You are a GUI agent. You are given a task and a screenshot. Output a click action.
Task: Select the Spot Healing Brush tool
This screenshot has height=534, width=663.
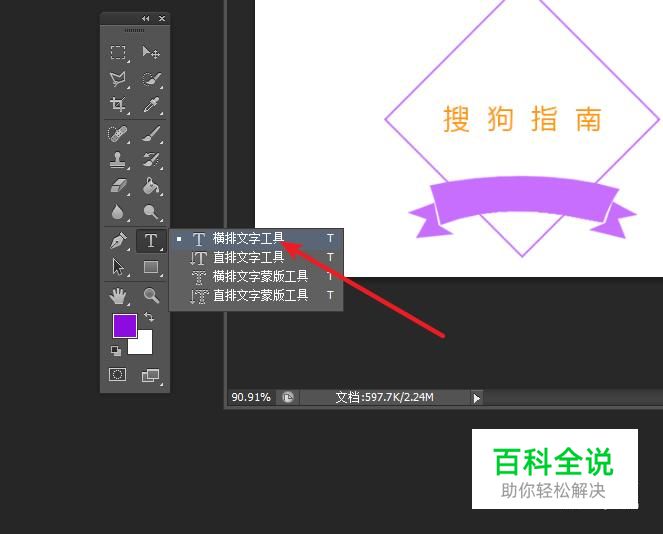click(x=118, y=134)
